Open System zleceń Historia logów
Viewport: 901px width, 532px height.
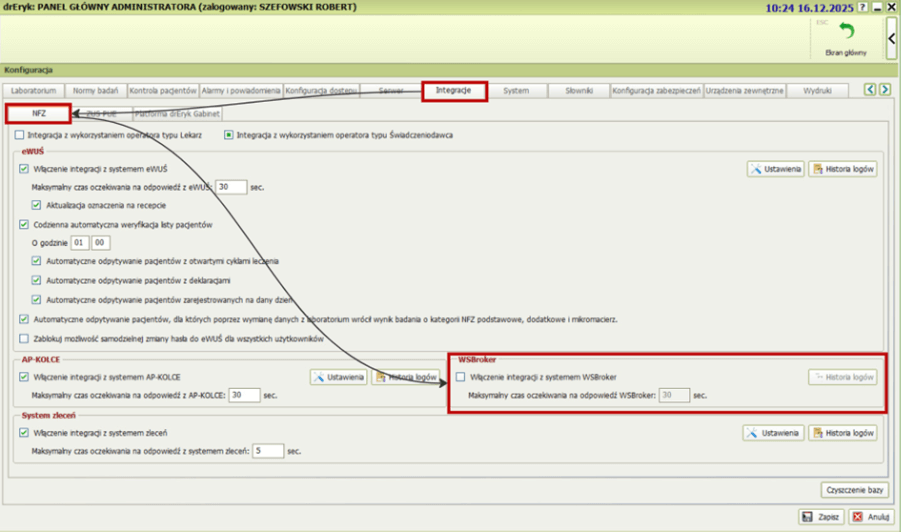tap(843, 433)
